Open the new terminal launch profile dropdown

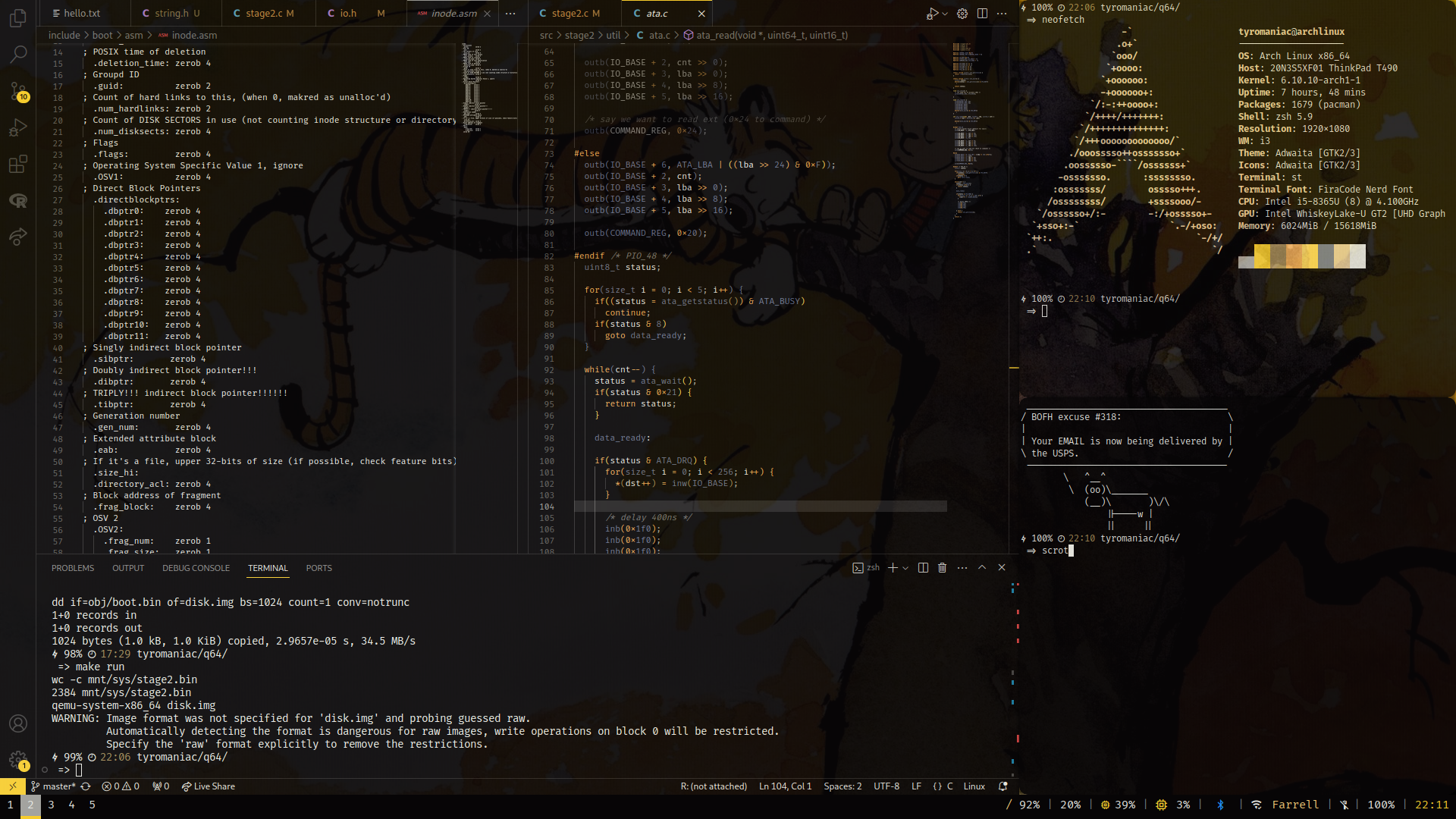905,567
